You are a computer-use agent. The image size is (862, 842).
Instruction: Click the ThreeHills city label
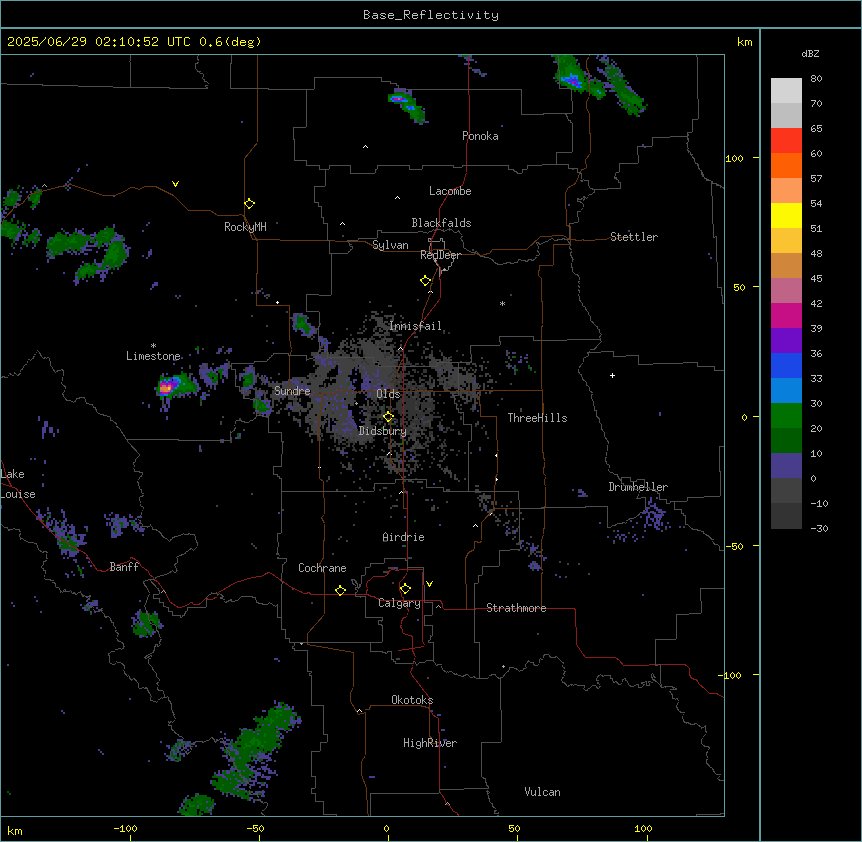tap(537, 418)
